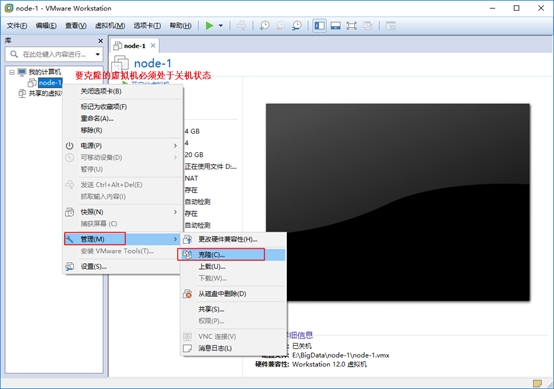554x389 pixels.
Task: Choose 更改硬件兼容性(H)... in submenu
Action: (233, 239)
